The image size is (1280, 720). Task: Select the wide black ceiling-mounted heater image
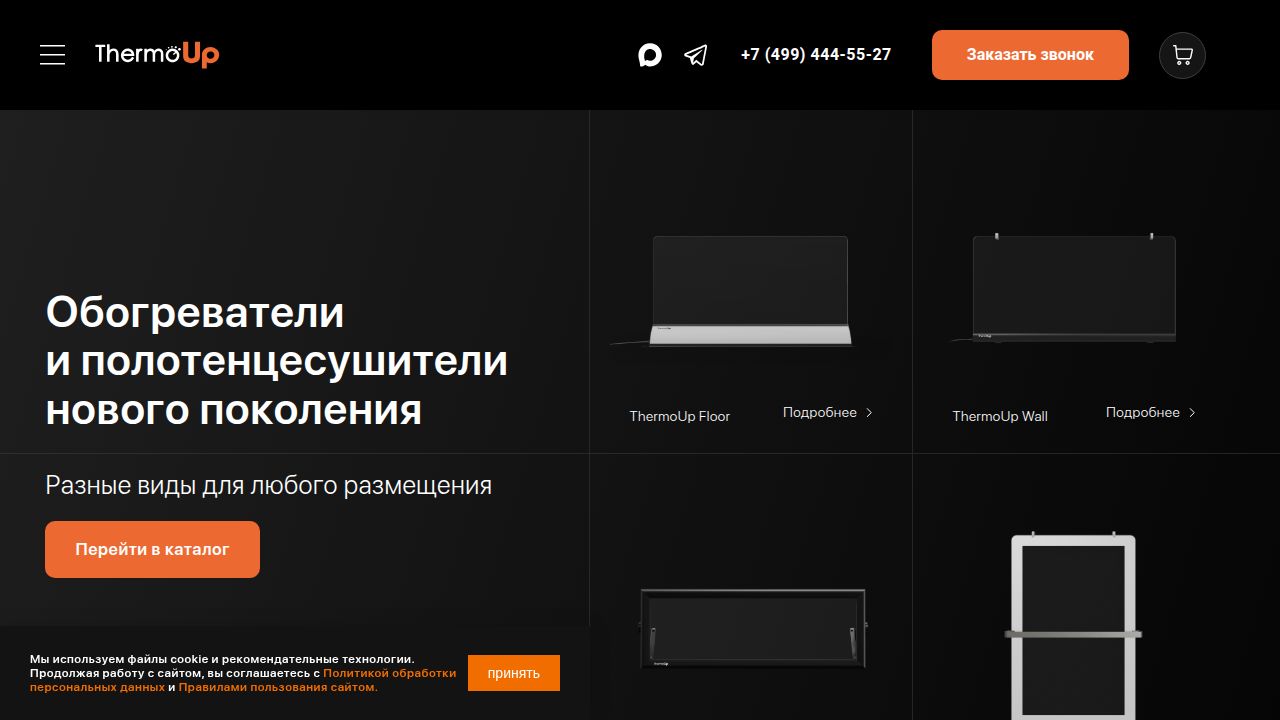pos(753,628)
